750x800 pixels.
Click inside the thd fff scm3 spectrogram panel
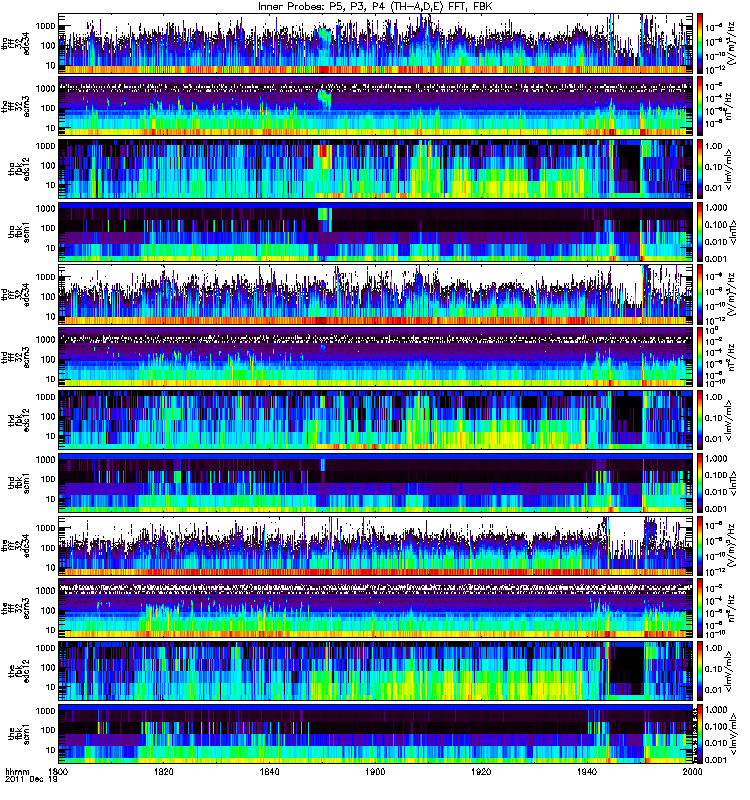pos(376,357)
